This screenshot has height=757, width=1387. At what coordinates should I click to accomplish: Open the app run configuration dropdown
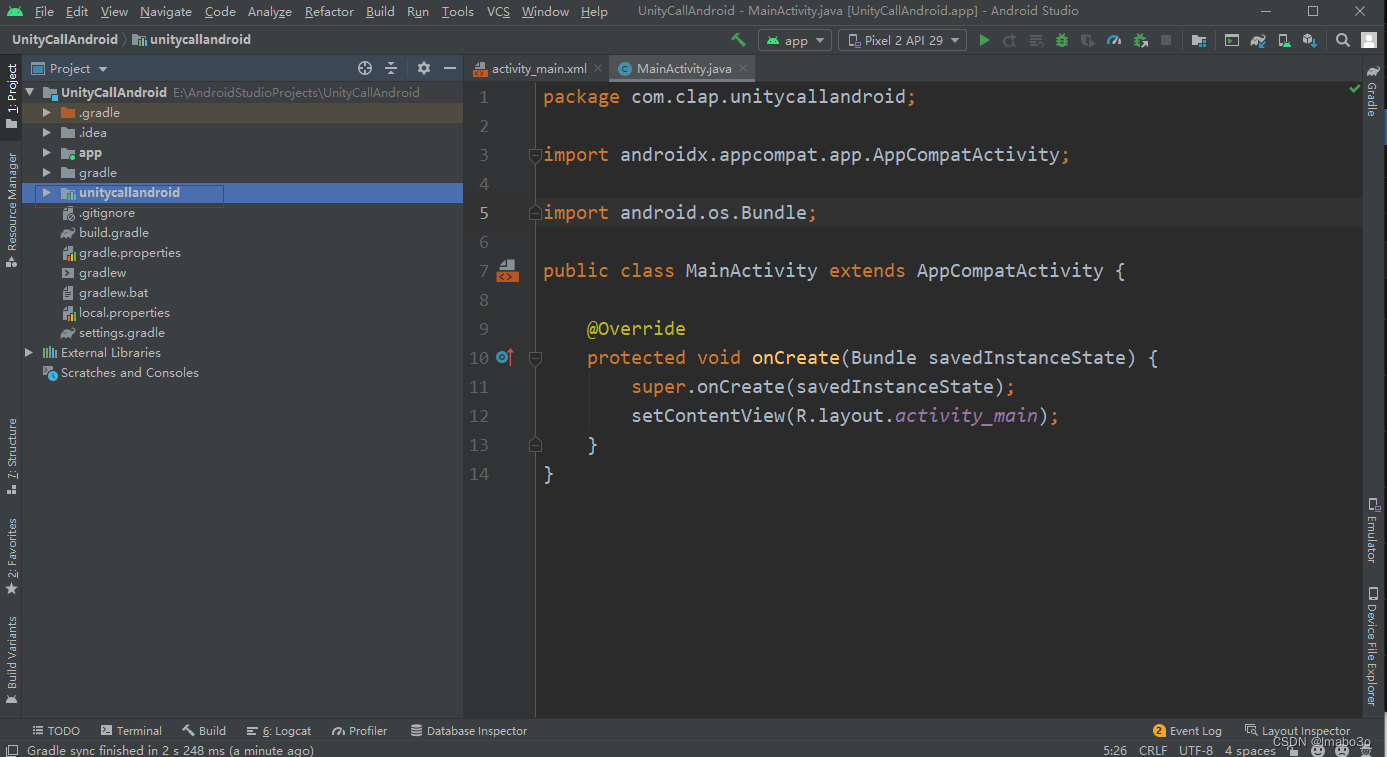[795, 41]
